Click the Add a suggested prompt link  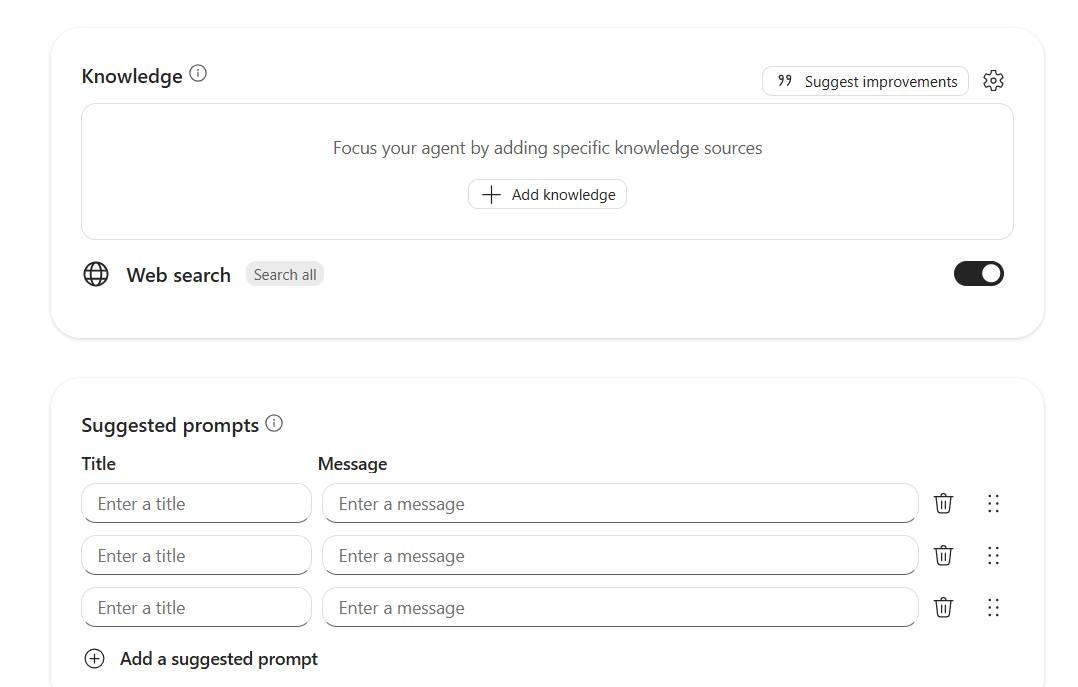coord(219,659)
